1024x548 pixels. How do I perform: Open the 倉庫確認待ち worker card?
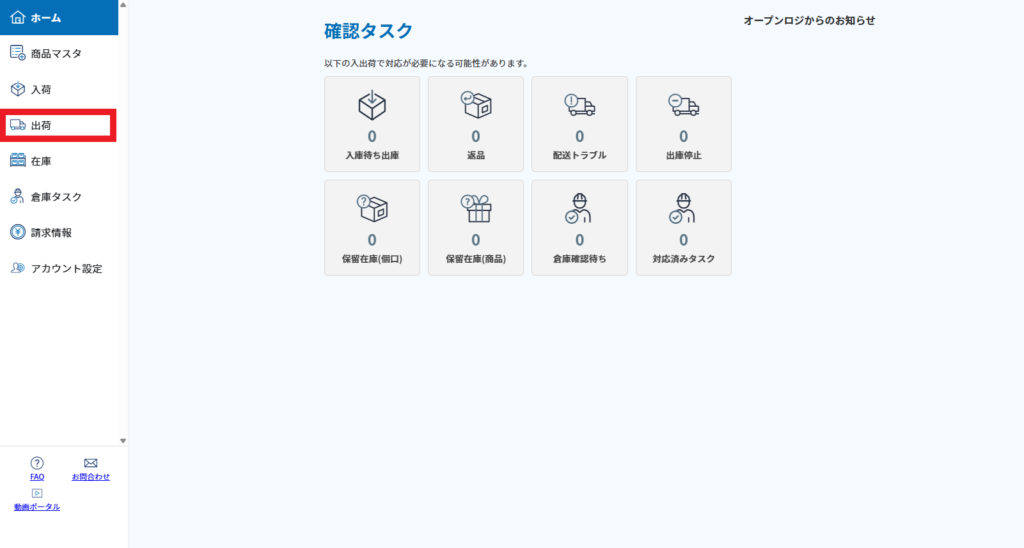579,227
